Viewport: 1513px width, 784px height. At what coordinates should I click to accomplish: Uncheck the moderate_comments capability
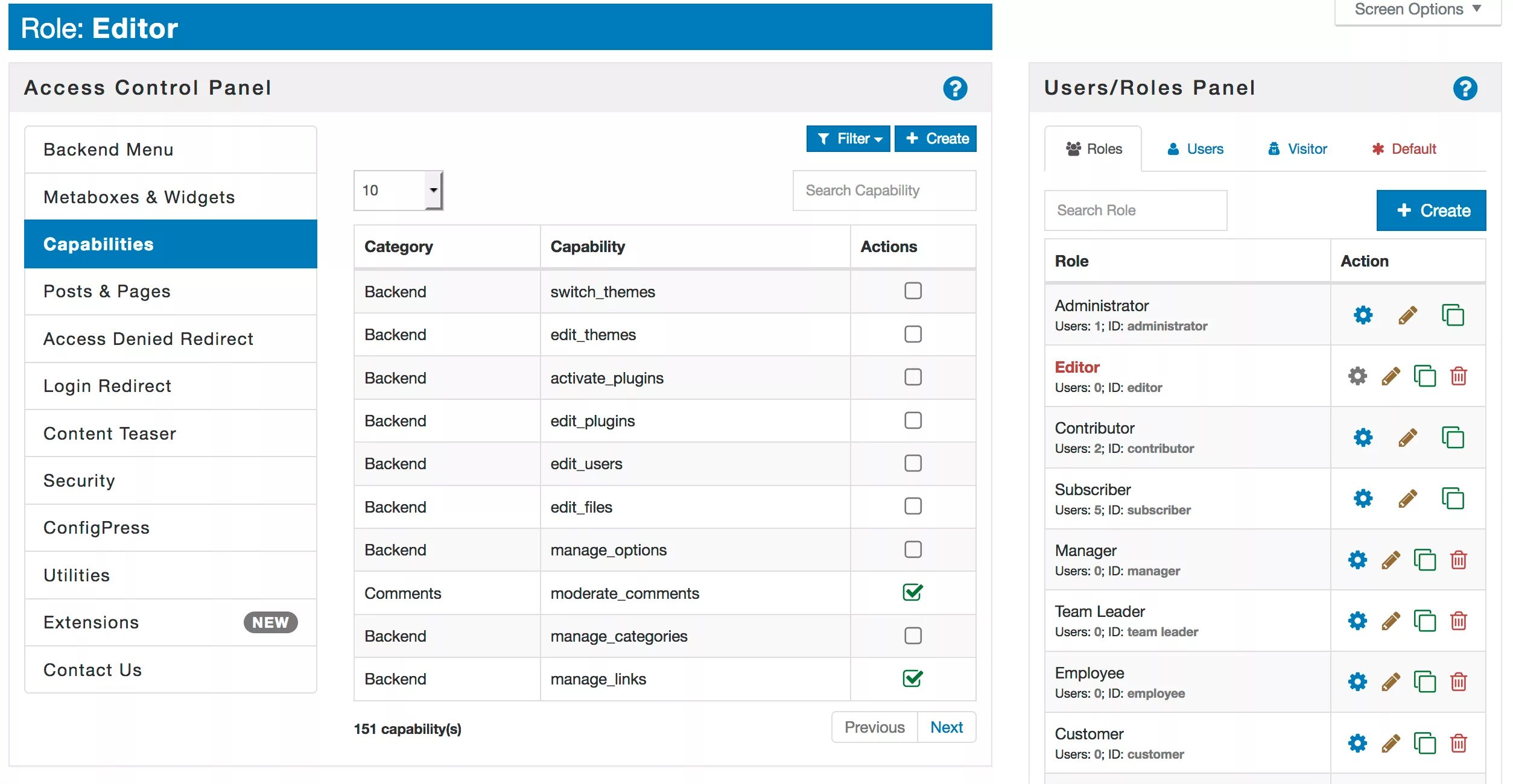click(x=912, y=593)
